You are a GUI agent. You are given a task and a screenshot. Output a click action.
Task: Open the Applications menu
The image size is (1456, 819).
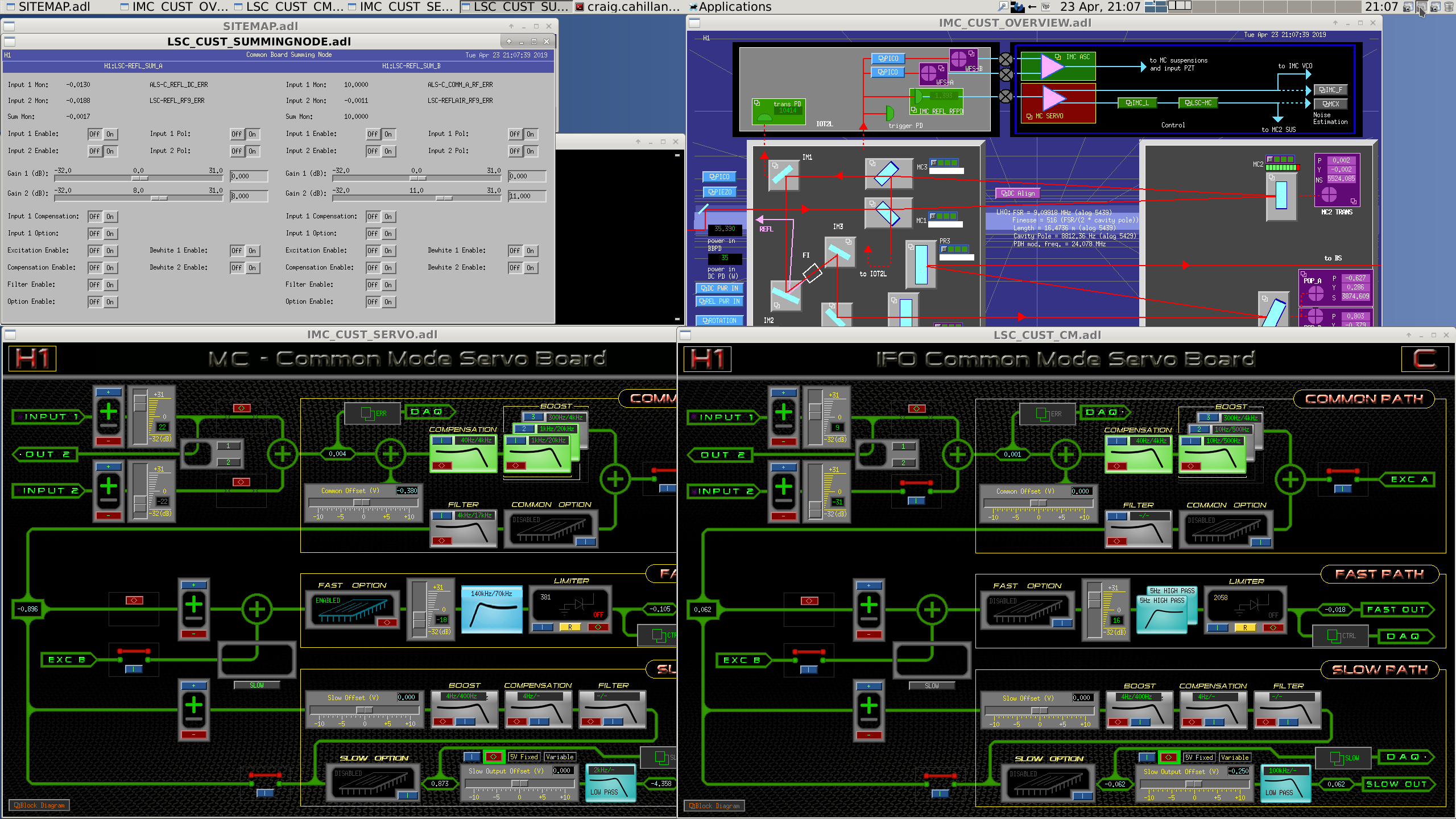click(730, 7)
